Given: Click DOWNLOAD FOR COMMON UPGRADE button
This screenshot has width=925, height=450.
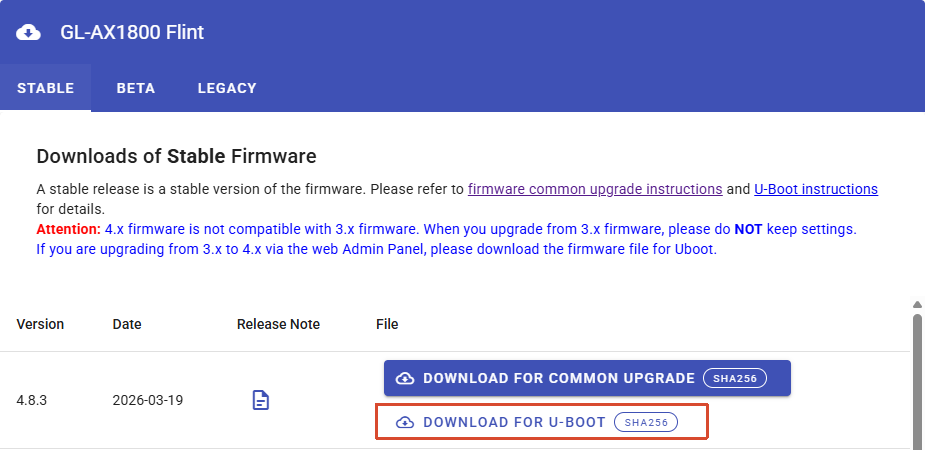Looking at the screenshot, I should point(587,378).
